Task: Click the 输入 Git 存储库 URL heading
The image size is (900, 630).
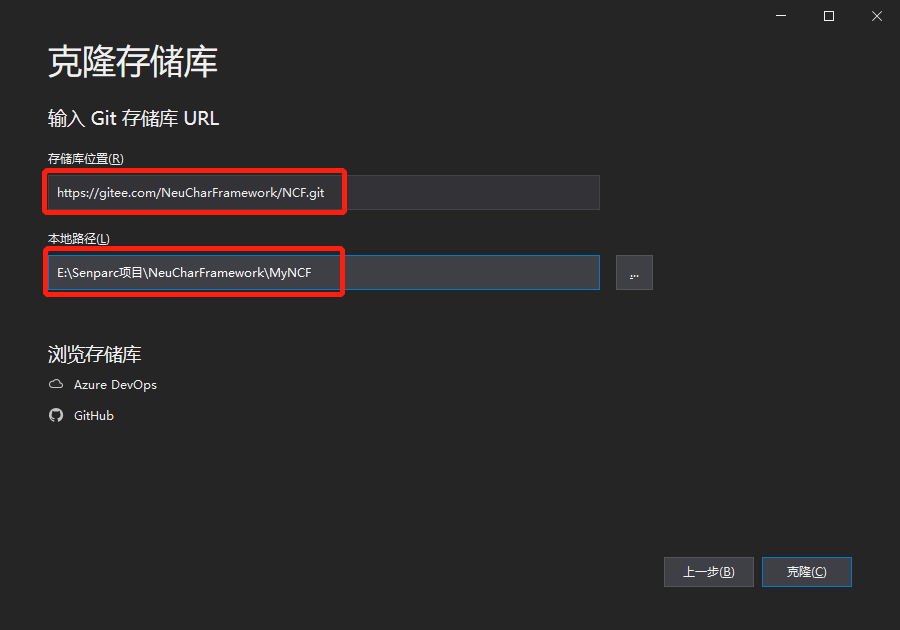Action: click(x=133, y=119)
